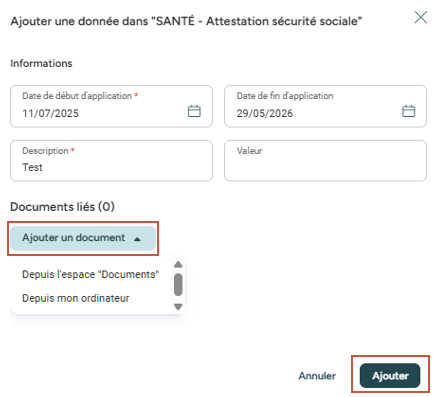The width and height of the screenshot is (441, 397).
Task: Click into the Description field containing Test
Action: pos(111,161)
